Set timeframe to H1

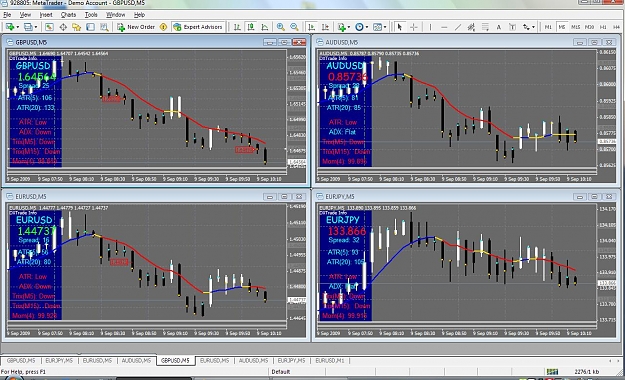603,27
